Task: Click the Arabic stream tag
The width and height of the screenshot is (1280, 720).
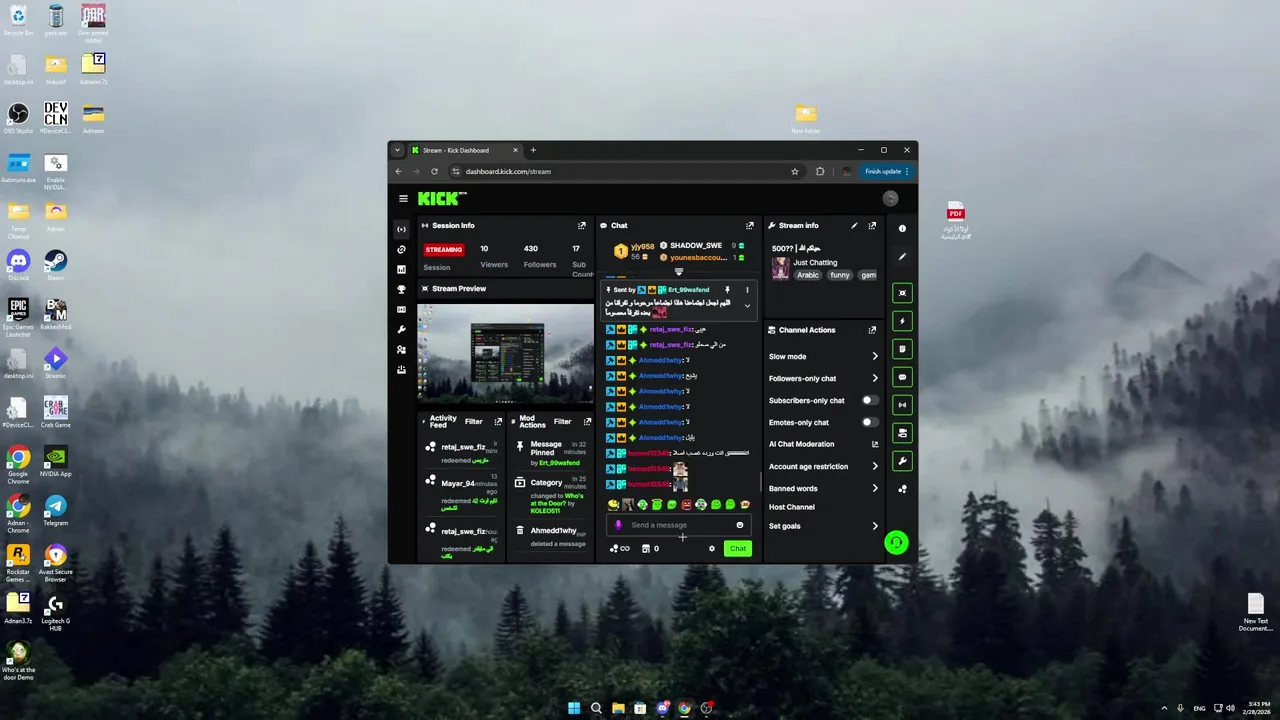Action: [x=808, y=275]
